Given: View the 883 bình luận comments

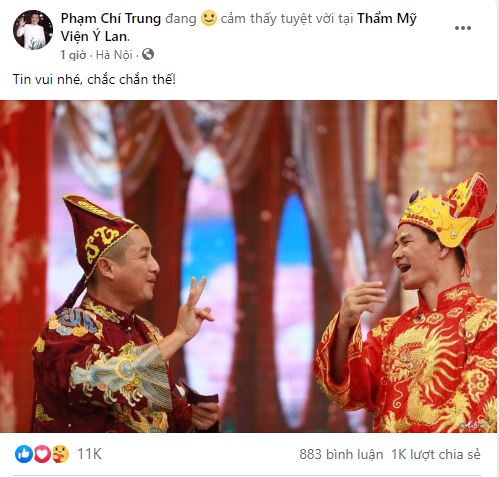Looking at the screenshot, I should coord(341,454).
